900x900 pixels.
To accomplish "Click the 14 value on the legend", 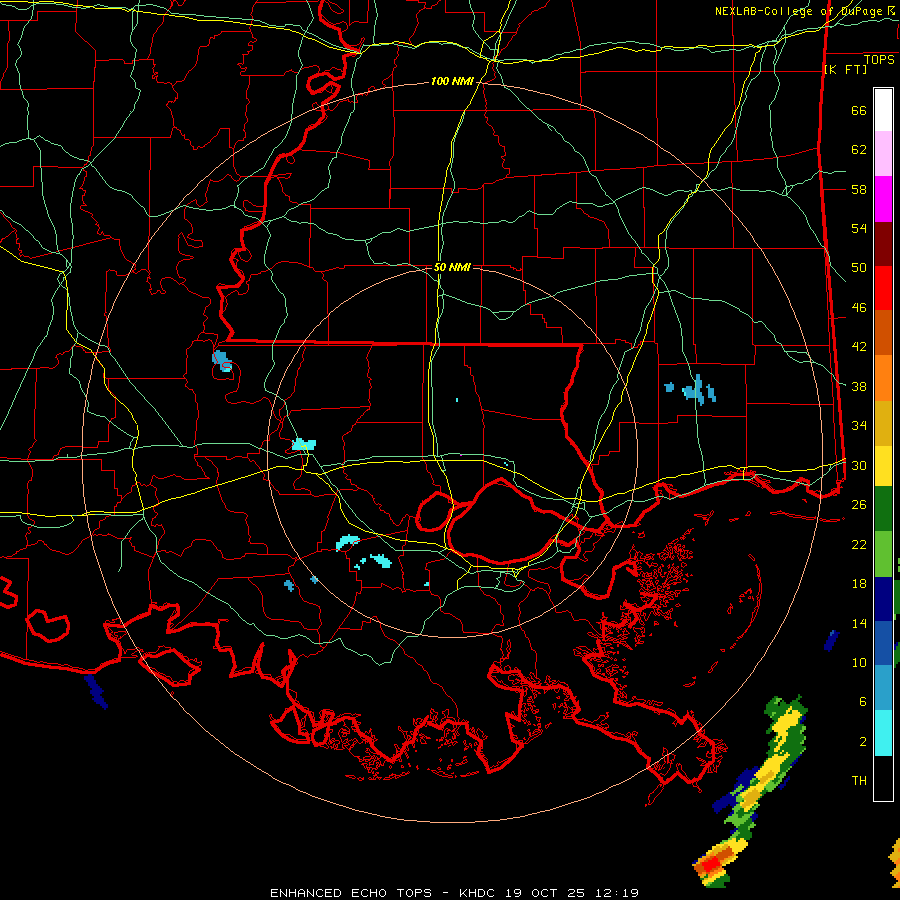I will (x=859, y=623).
